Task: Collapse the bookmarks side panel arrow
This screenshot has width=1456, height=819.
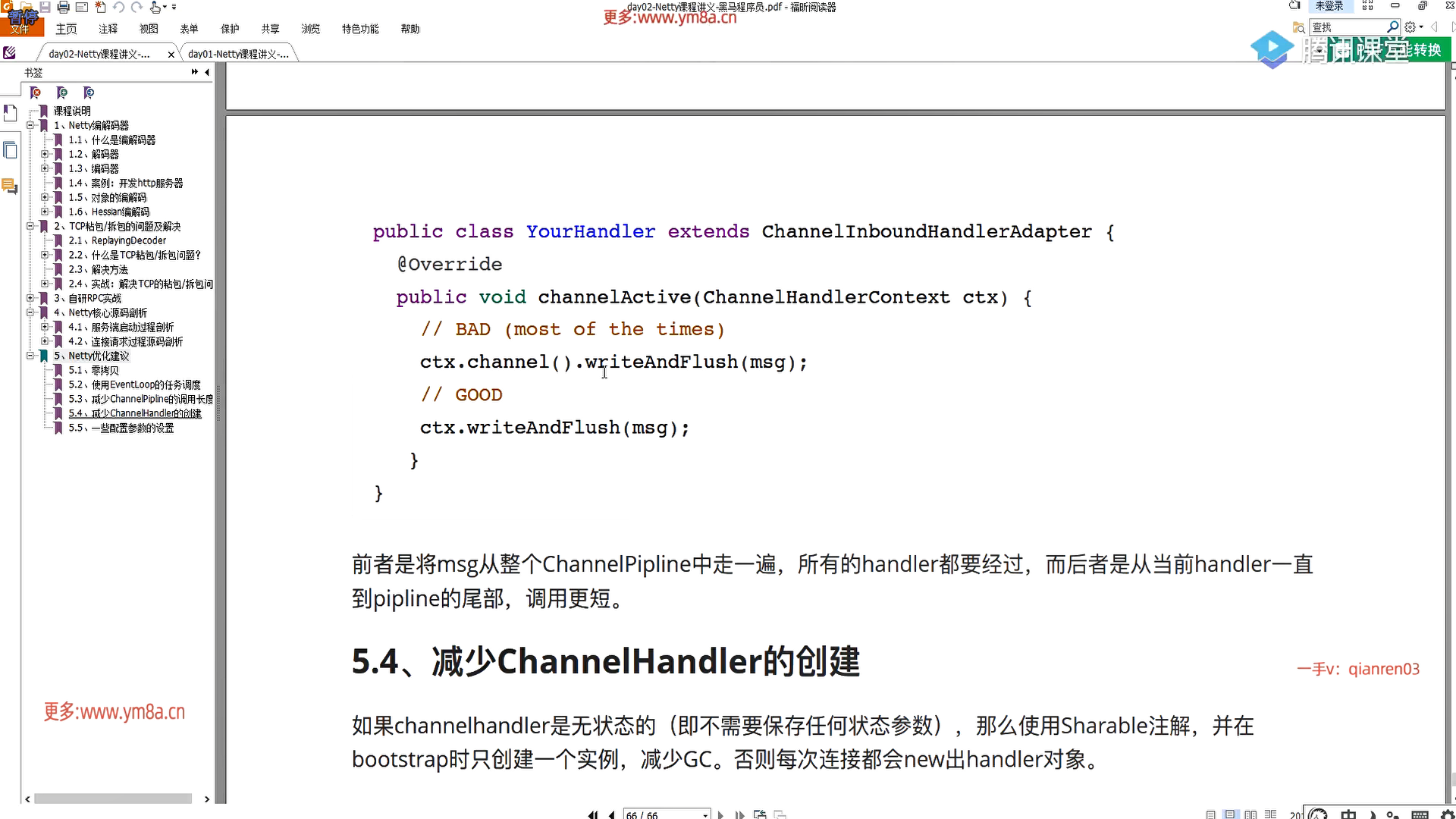Action: click(207, 72)
